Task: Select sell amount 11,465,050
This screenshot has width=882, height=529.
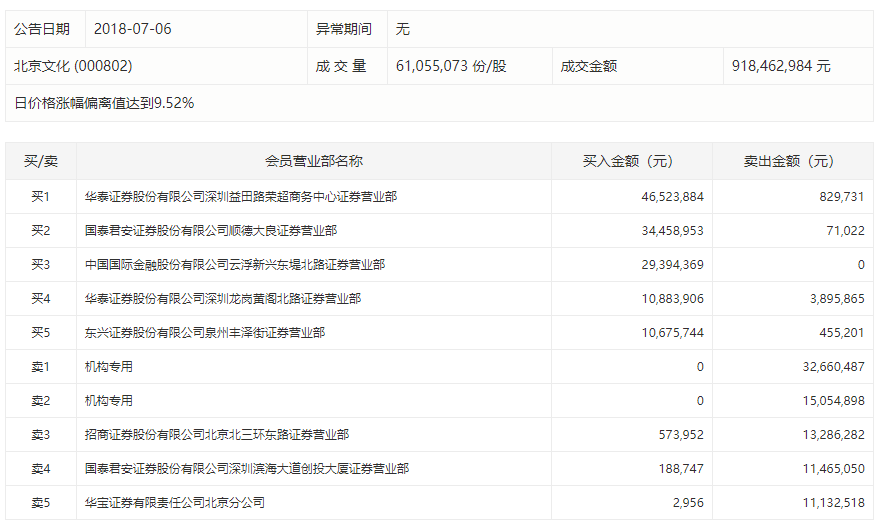Action: click(x=834, y=469)
